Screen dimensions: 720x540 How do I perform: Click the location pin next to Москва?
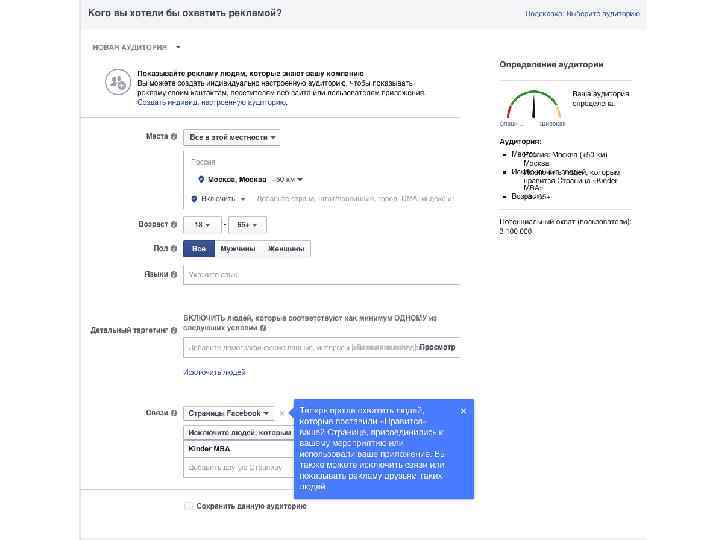(x=201, y=180)
